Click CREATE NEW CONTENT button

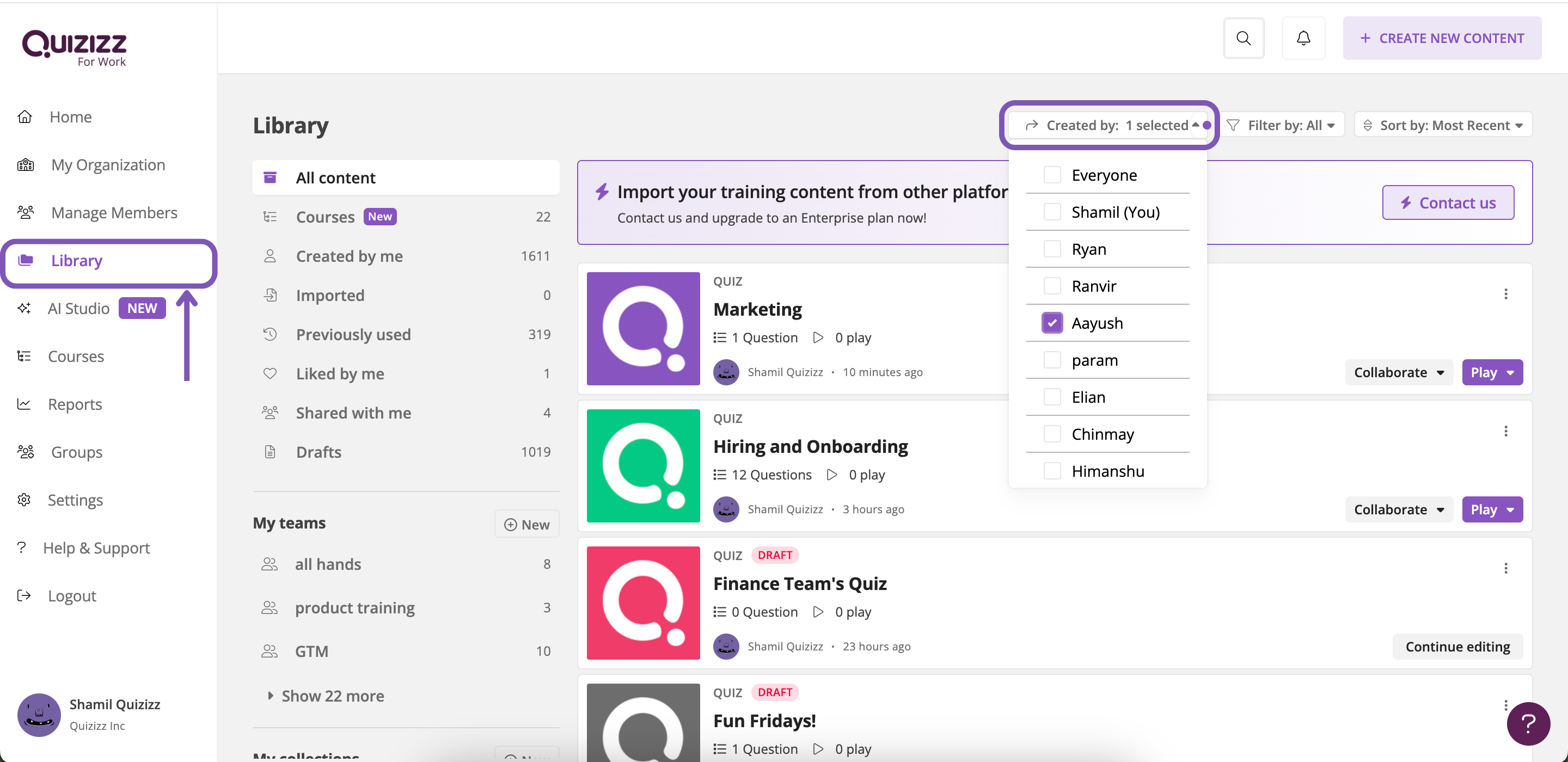pyautogui.click(x=1441, y=38)
